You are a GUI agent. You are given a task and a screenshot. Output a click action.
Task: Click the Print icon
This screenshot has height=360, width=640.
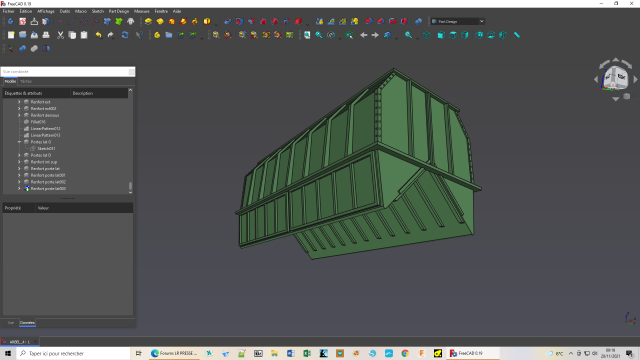(46, 35)
